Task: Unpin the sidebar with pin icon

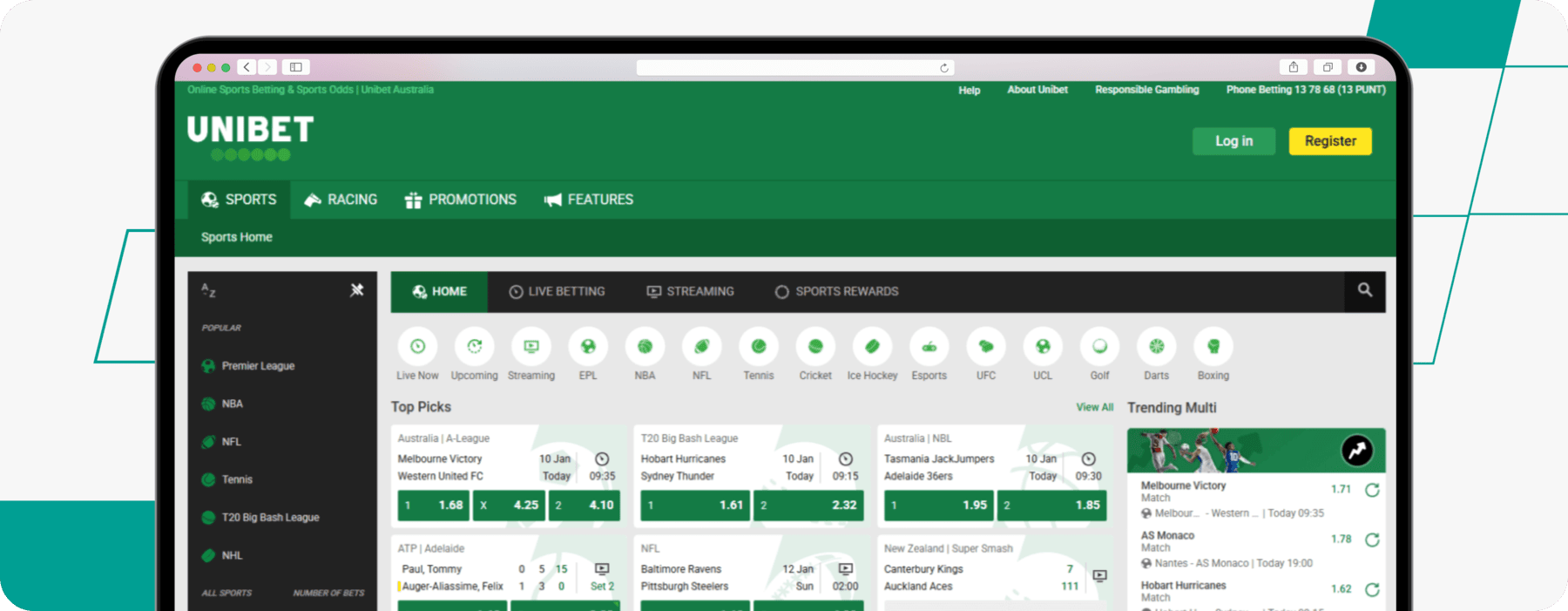Action: coord(357,290)
